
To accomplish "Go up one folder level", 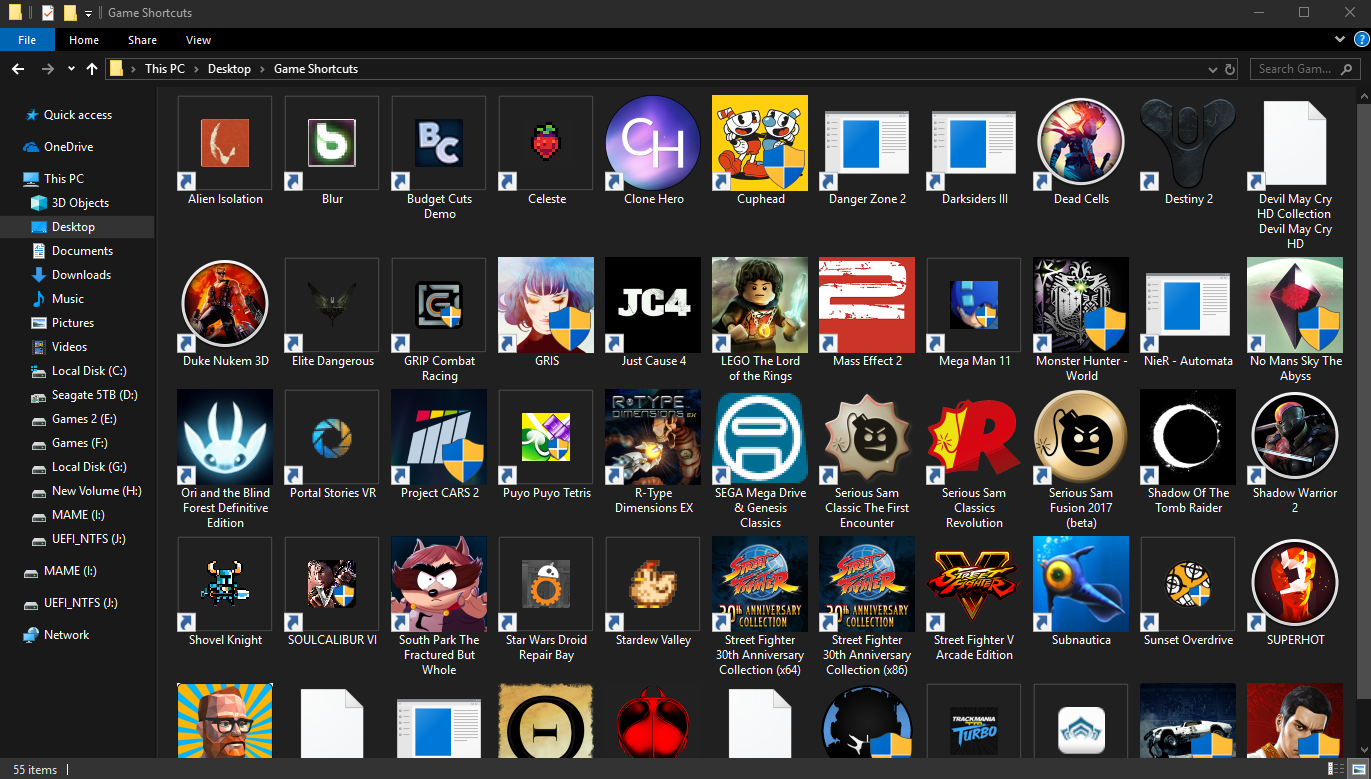I will click(92, 69).
